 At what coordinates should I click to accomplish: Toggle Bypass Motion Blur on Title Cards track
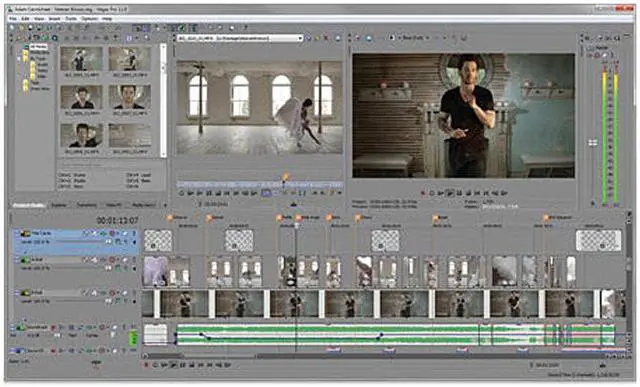[85, 234]
